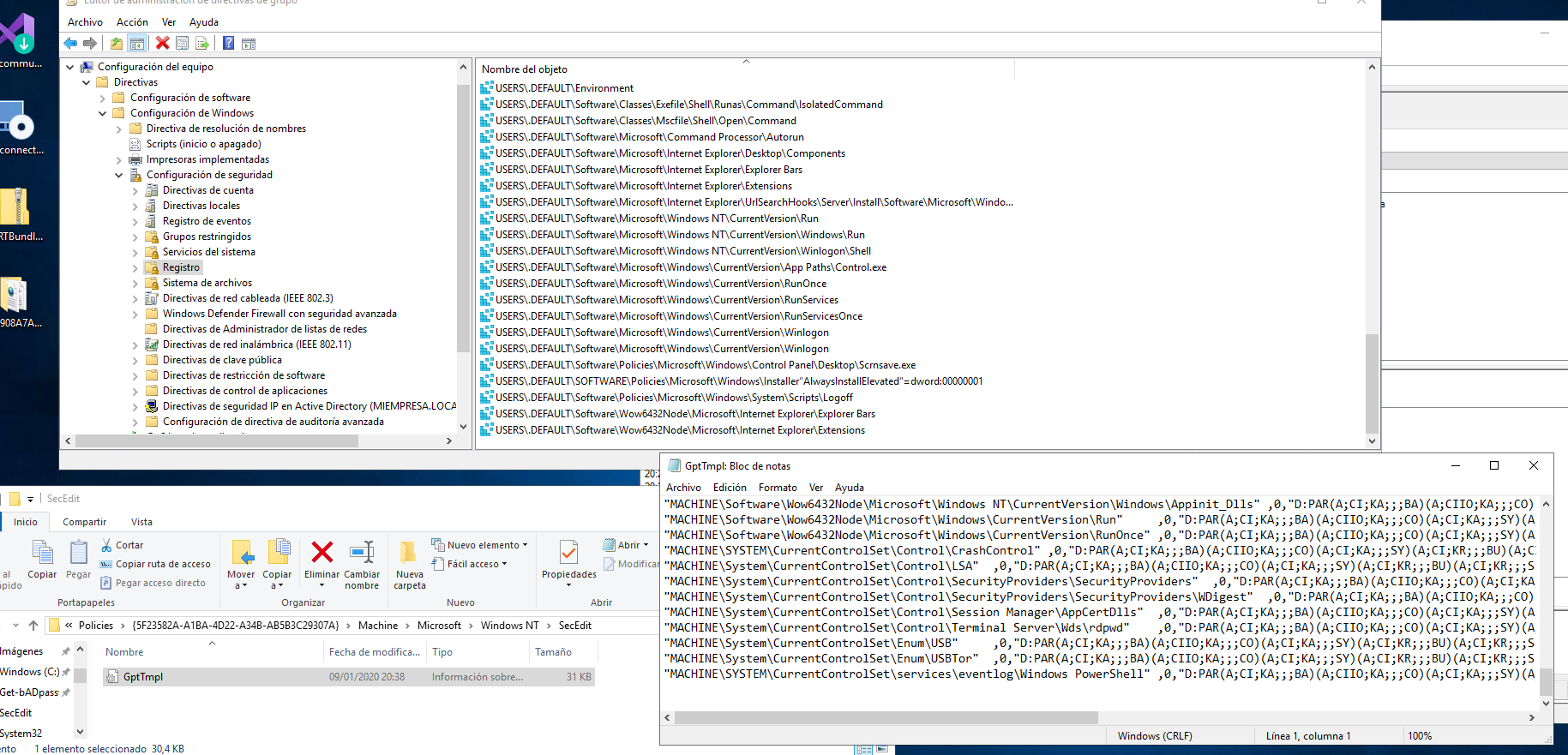Expand Configuración de software in the tree
This screenshot has height=755, width=1568.
[103, 99]
